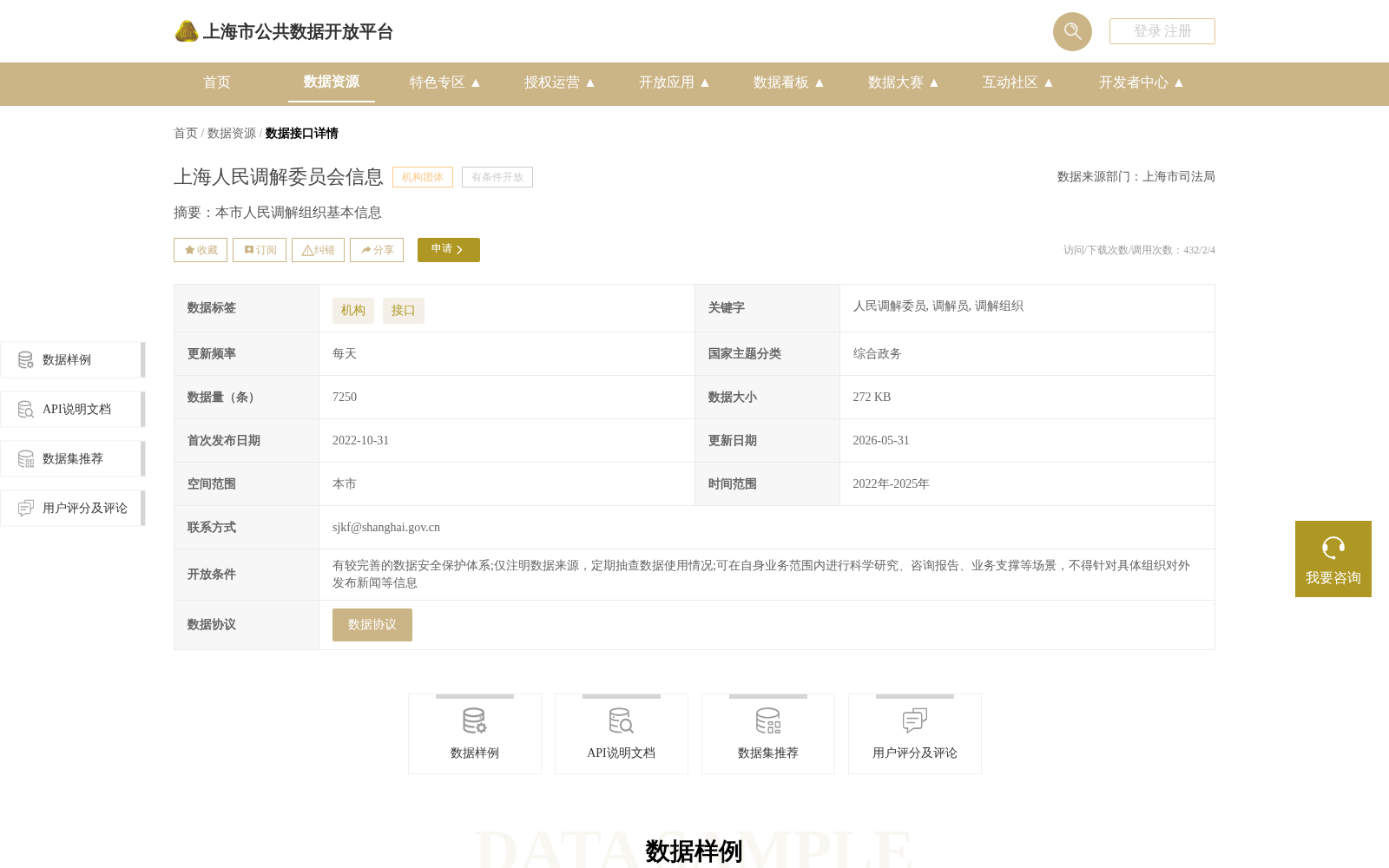
Task: Click the 每天 update frequency value
Action: click(345, 354)
